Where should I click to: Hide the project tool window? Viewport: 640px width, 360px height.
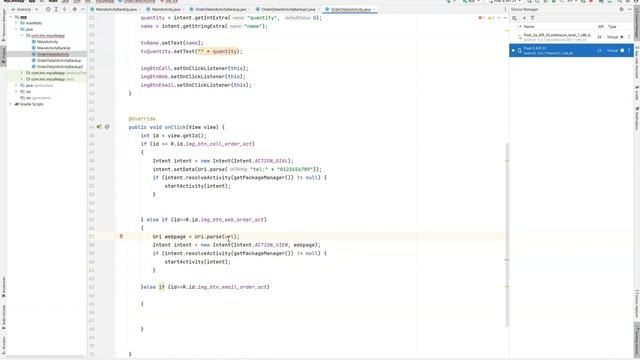point(82,9)
